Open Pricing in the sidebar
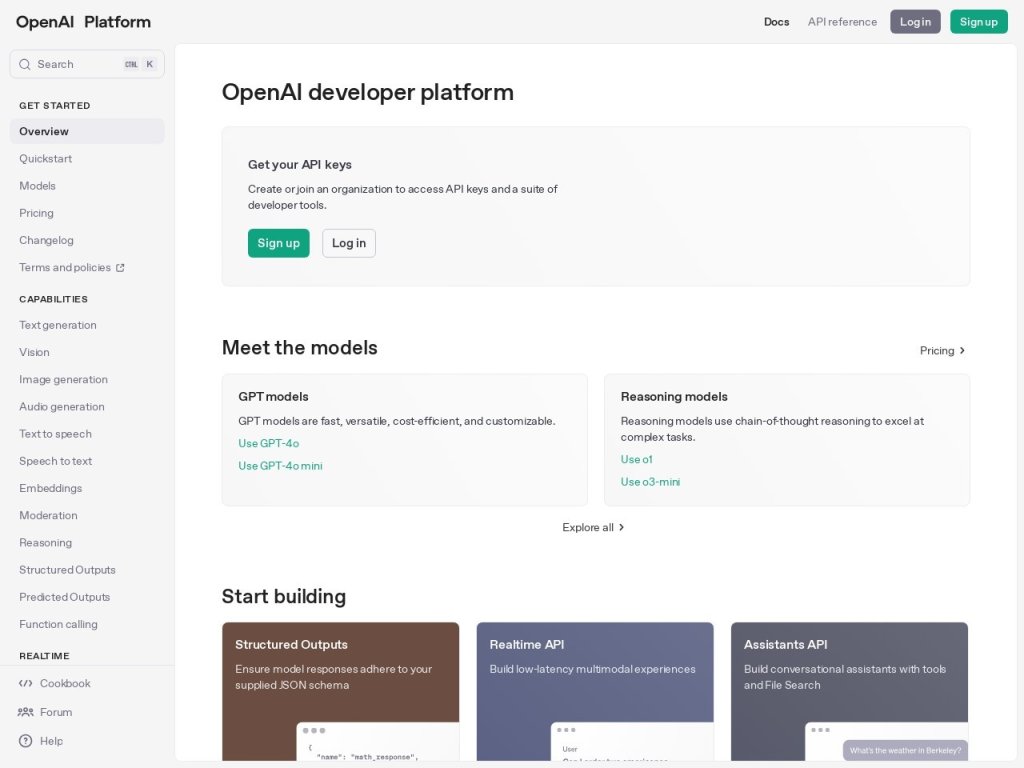Viewport: 1024px width, 768px height. [36, 213]
